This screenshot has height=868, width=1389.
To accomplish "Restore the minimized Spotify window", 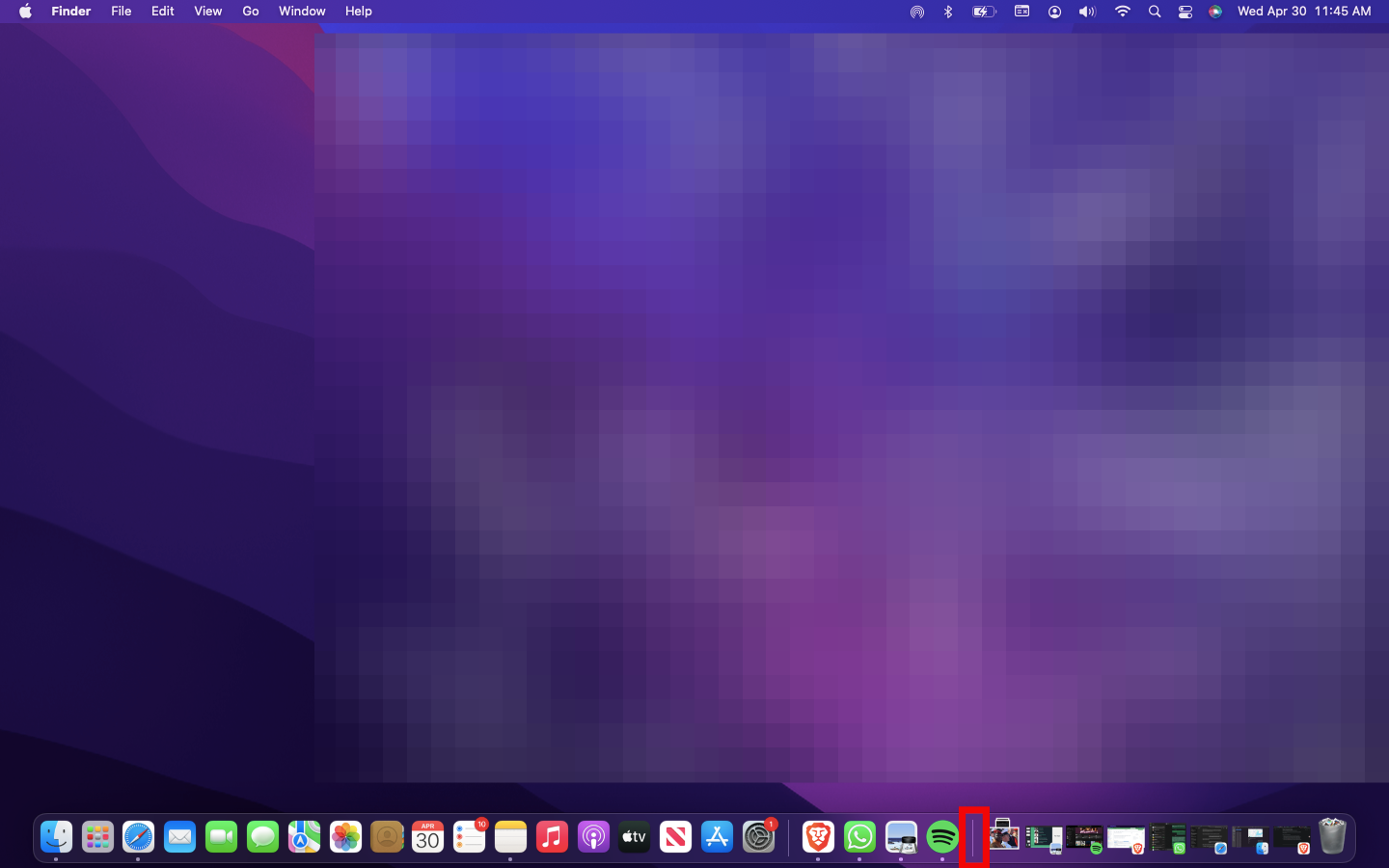I will pos(1085,839).
